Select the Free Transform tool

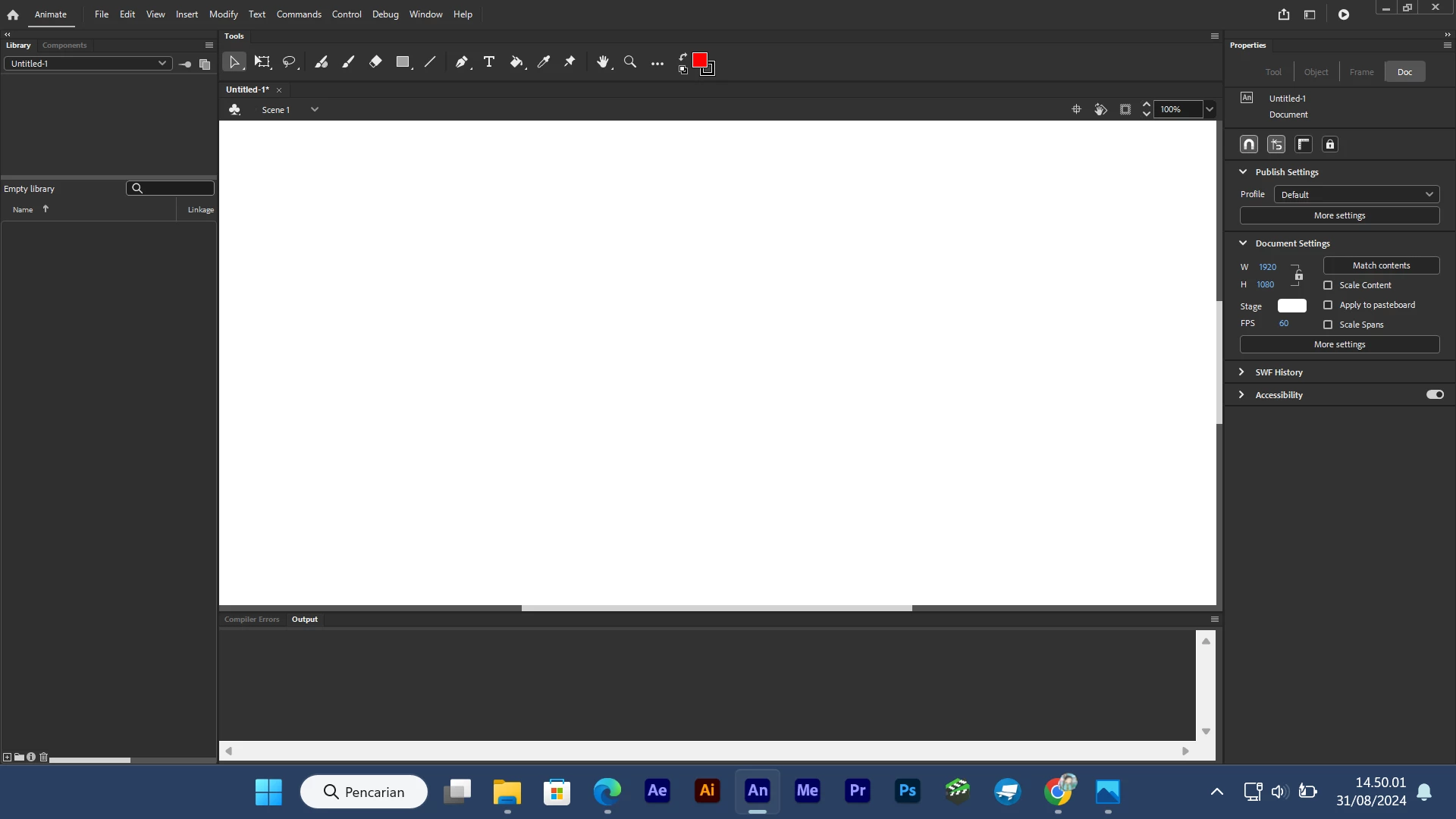coord(262,62)
